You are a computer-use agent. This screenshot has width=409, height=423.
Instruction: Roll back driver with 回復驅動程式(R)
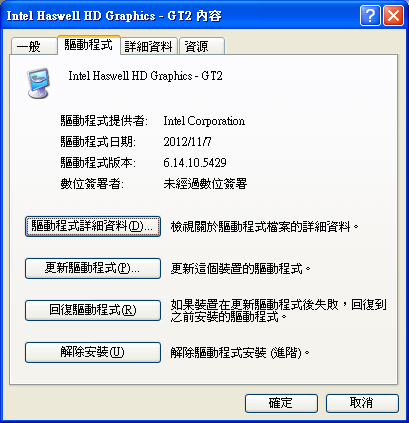pos(93,310)
